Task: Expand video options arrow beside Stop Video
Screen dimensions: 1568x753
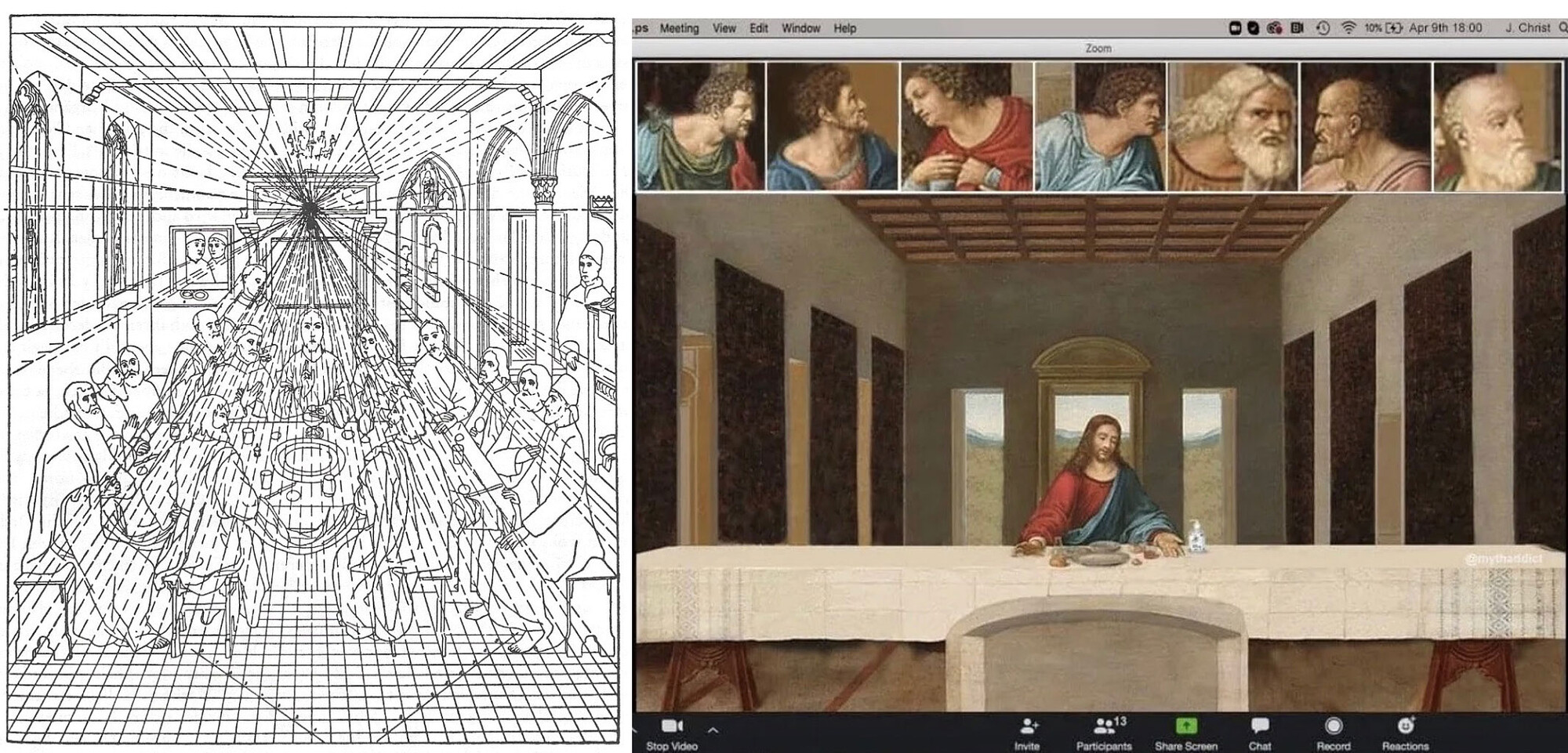Action: tap(713, 729)
